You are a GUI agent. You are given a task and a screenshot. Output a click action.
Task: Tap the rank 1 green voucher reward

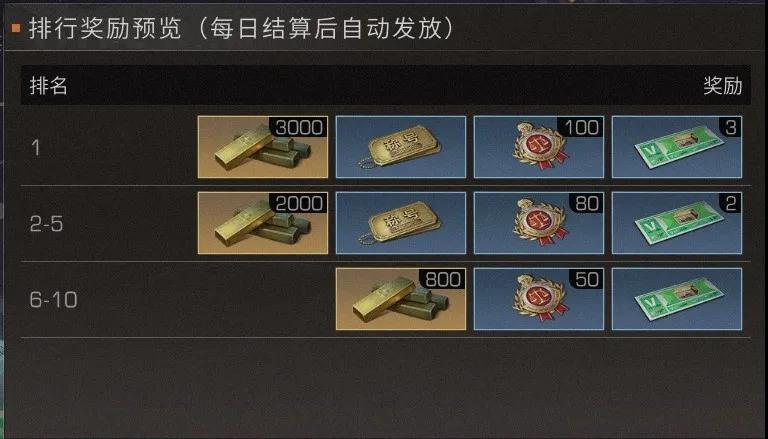tap(677, 147)
